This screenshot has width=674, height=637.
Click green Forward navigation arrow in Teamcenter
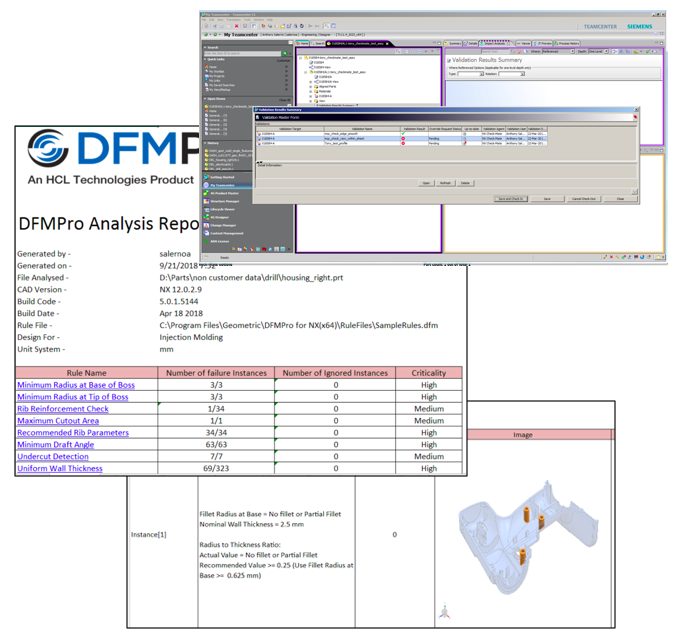[215, 34]
